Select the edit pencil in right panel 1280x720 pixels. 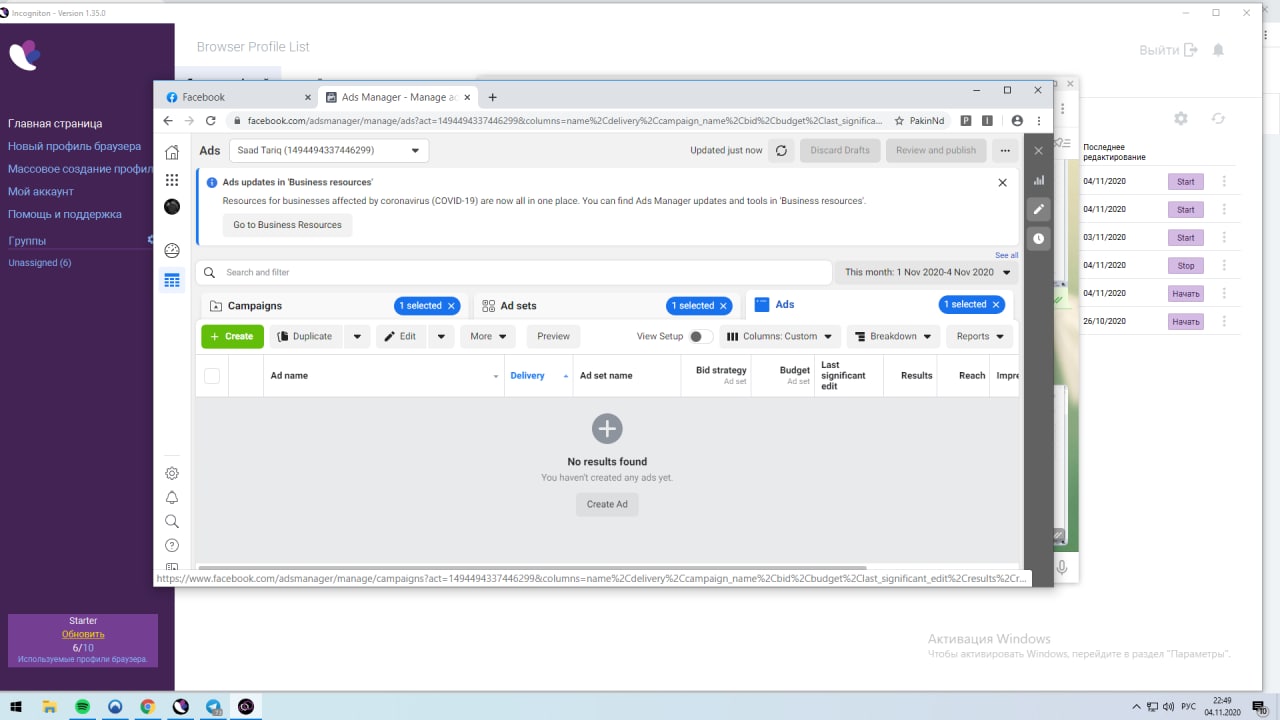(1038, 209)
